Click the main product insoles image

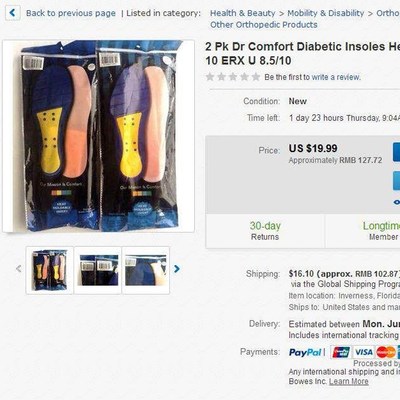click(98, 136)
